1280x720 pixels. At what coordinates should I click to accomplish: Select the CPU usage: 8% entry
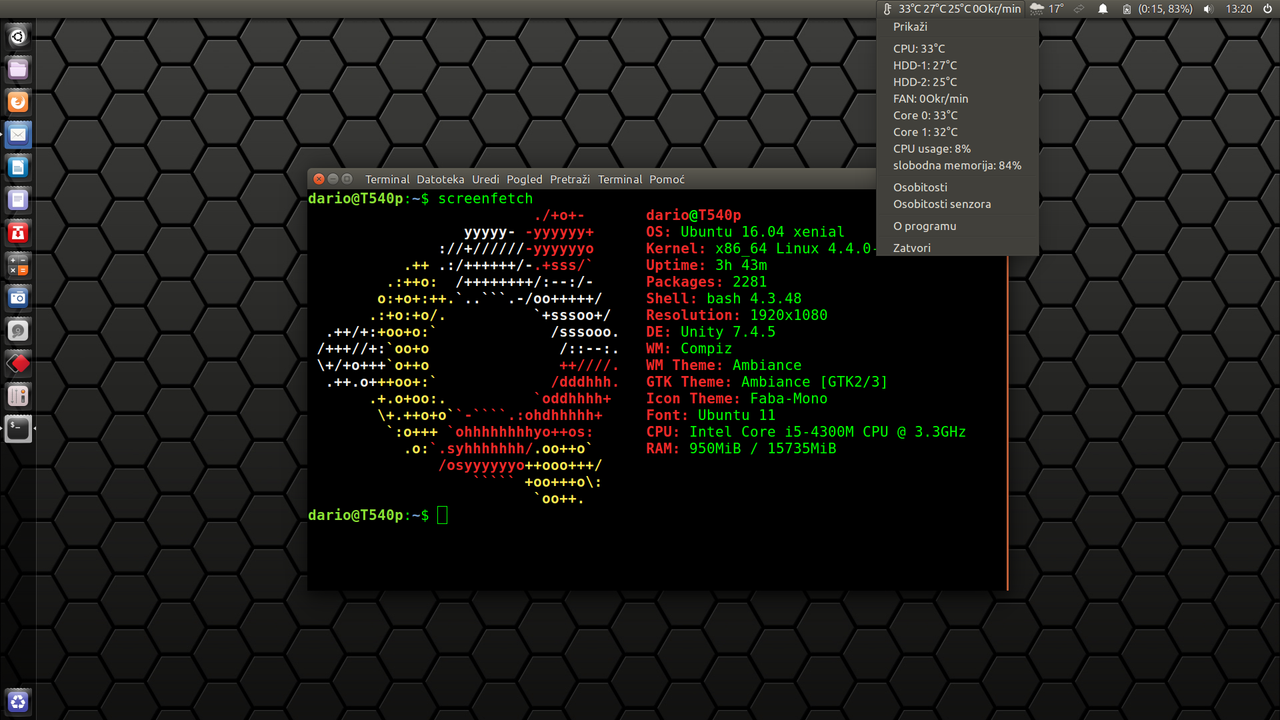(957, 149)
